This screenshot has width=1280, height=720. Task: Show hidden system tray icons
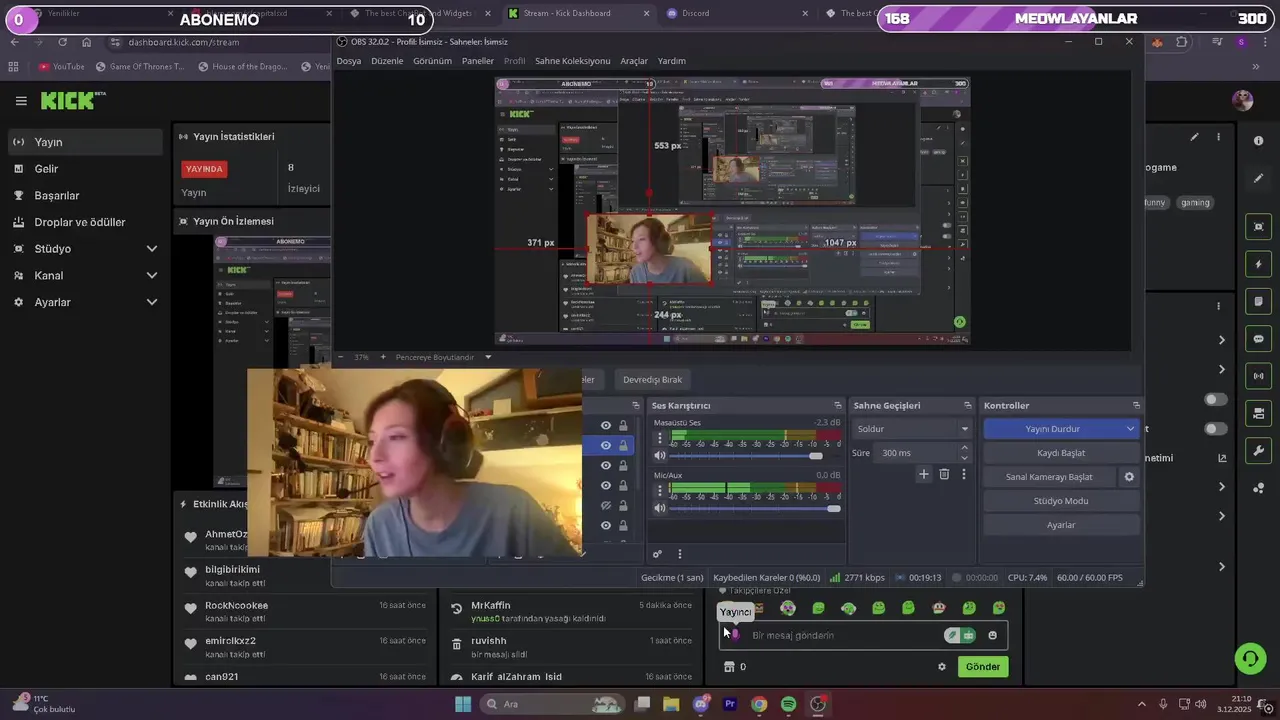pos(1142,704)
